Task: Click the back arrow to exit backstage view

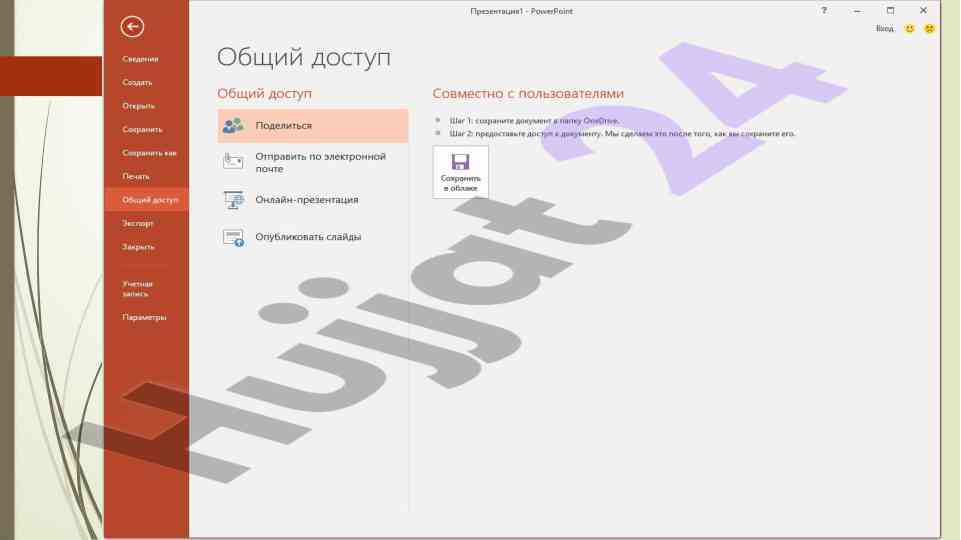Action: pos(131,27)
